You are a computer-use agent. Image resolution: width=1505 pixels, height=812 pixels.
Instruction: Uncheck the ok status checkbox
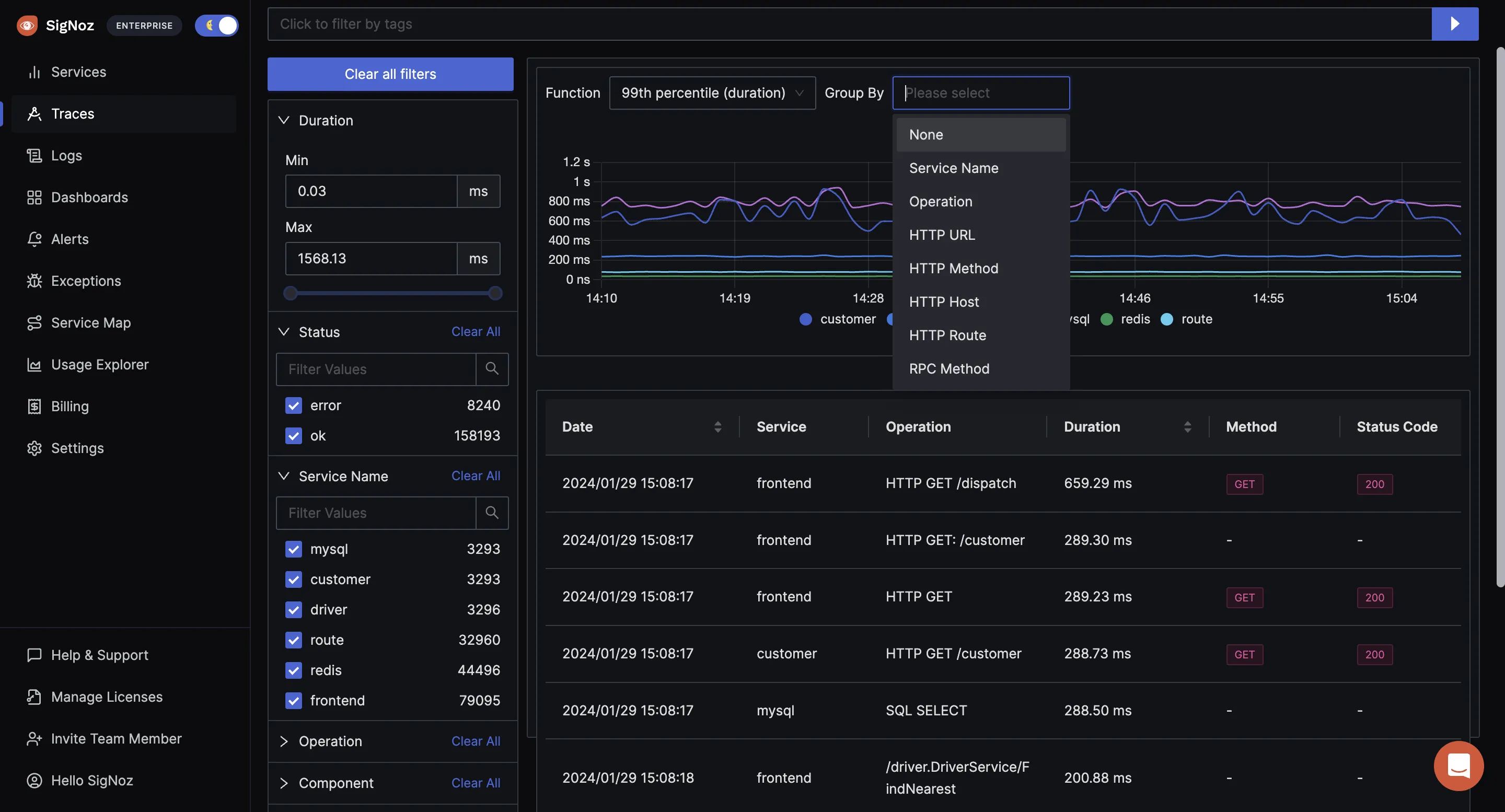click(x=293, y=436)
